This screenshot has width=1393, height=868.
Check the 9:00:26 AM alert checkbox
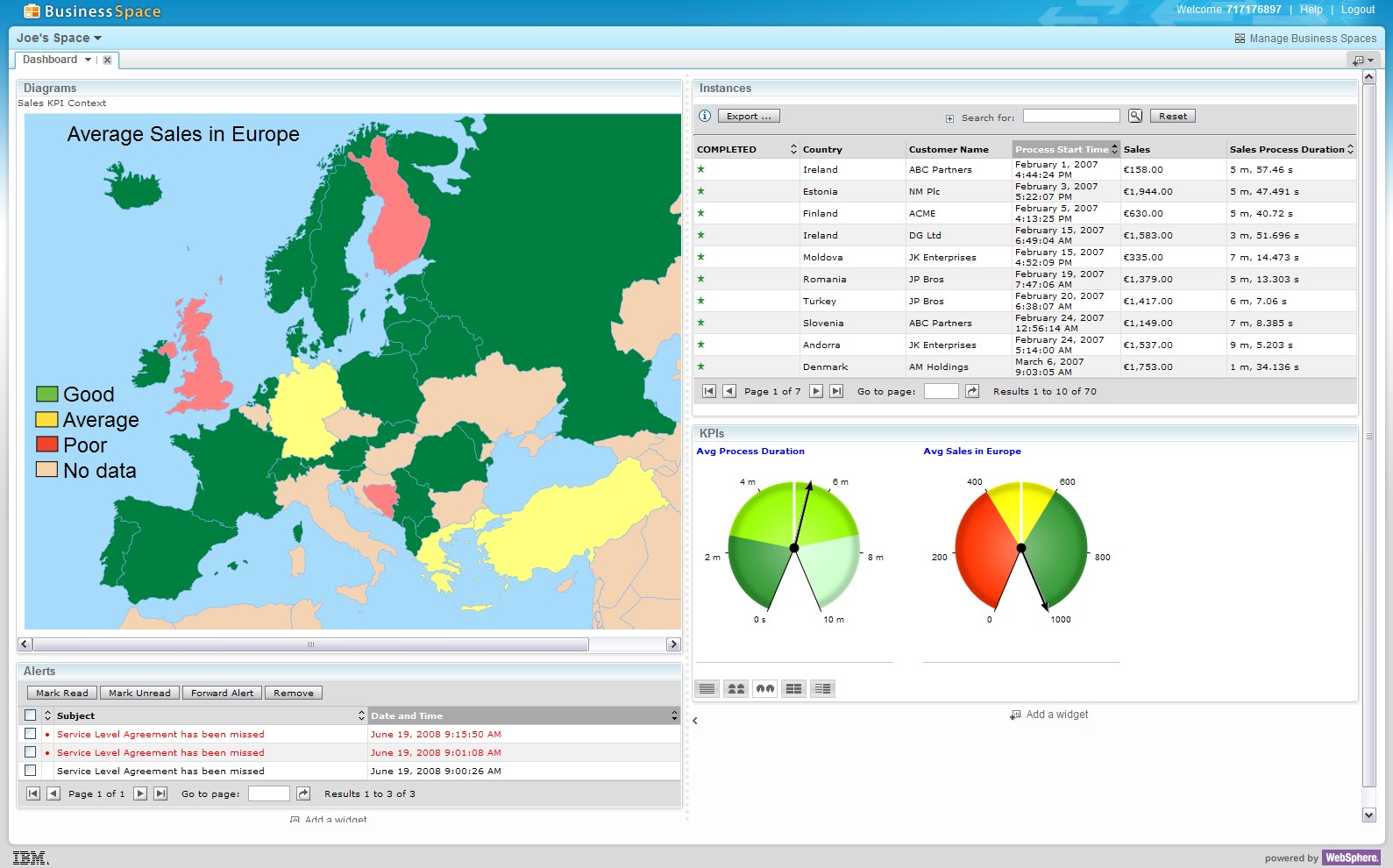[x=31, y=771]
